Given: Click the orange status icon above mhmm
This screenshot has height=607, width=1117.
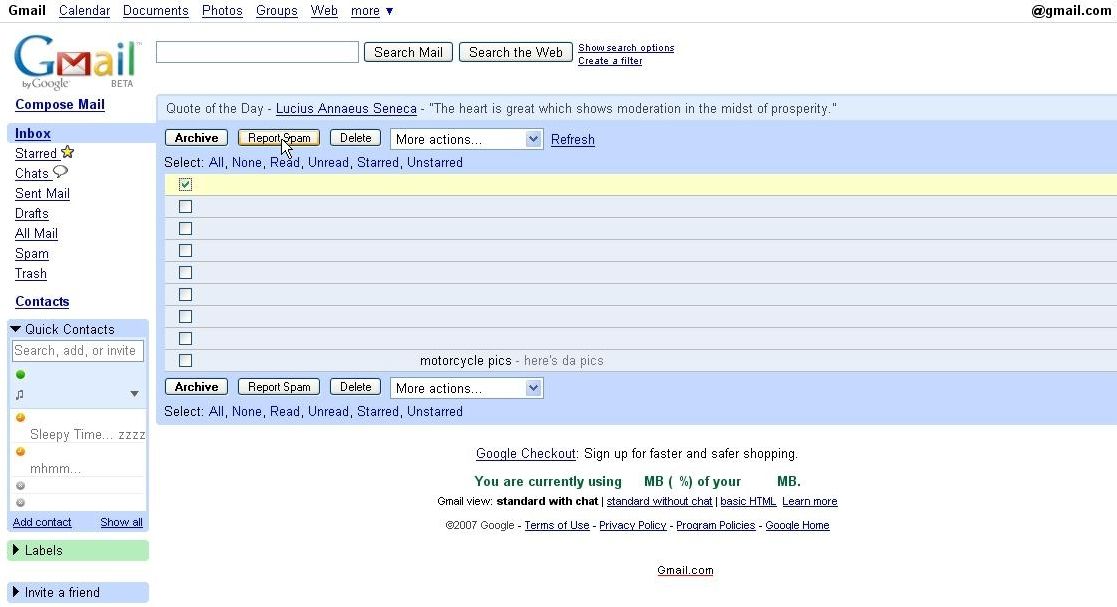Looking at the screenshot, I should pyautogui.click(x=20, y=452).
